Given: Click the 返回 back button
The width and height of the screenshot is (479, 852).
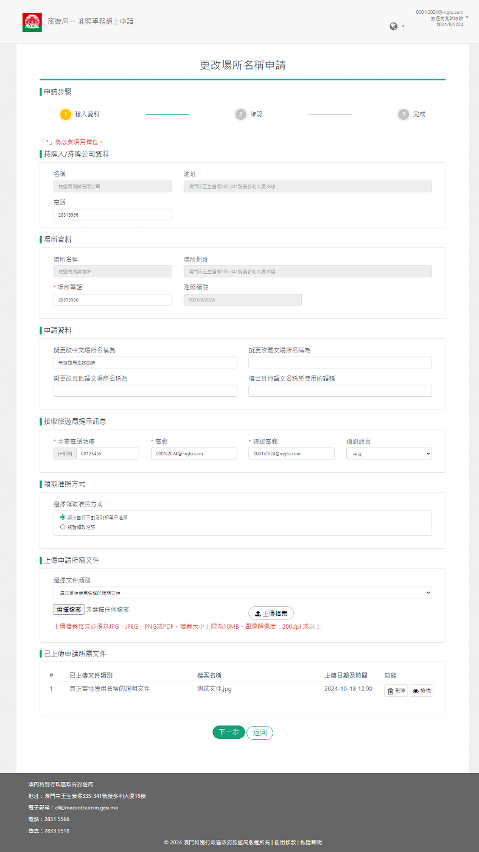Looking at the screenshot, I should pyautogui.click(x=260, y=732).
